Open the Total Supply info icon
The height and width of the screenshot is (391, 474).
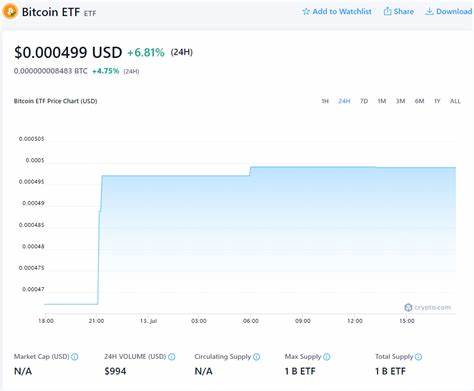point(418,357)
